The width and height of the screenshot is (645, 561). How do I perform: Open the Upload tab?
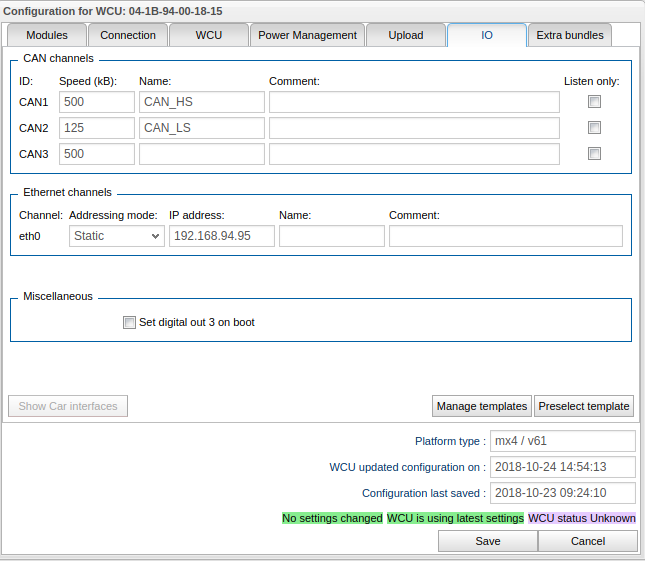point(405,35)
